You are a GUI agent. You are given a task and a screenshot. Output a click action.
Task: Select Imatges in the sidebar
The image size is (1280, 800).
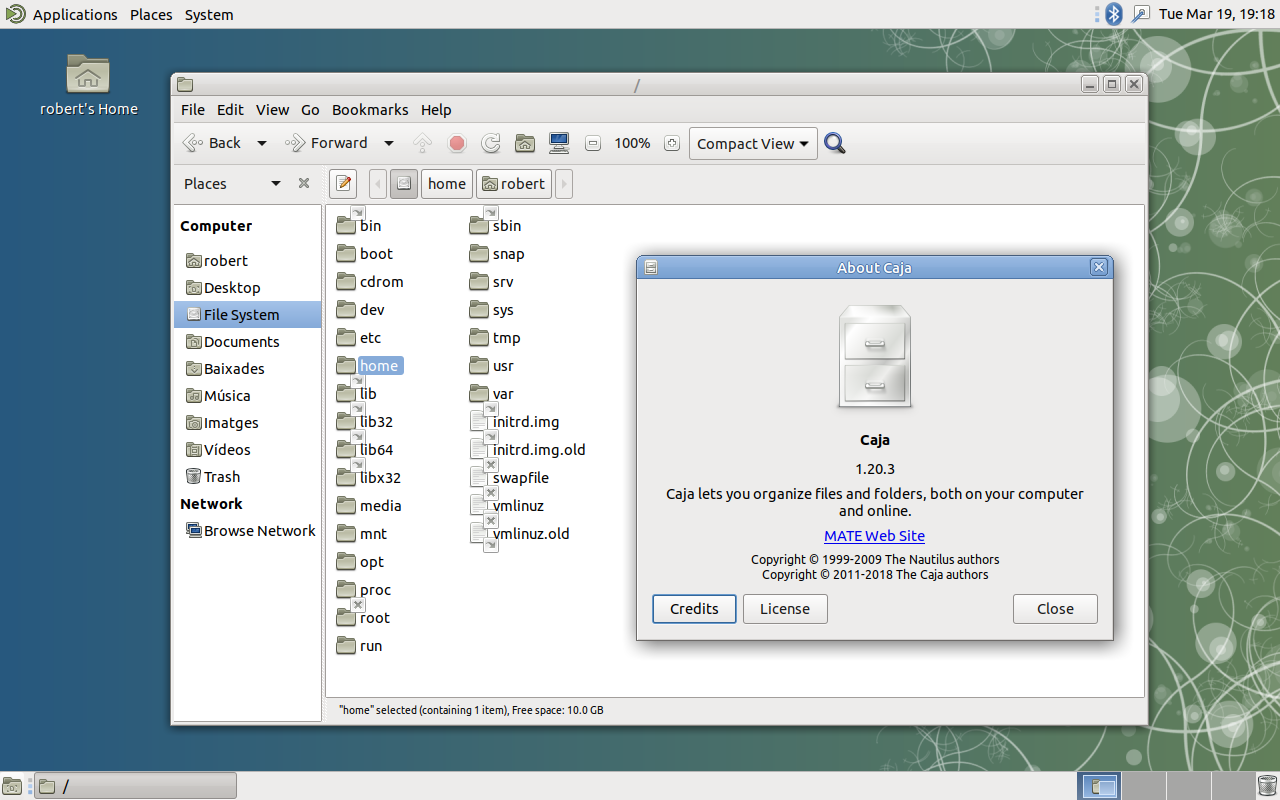click(247, 423)
